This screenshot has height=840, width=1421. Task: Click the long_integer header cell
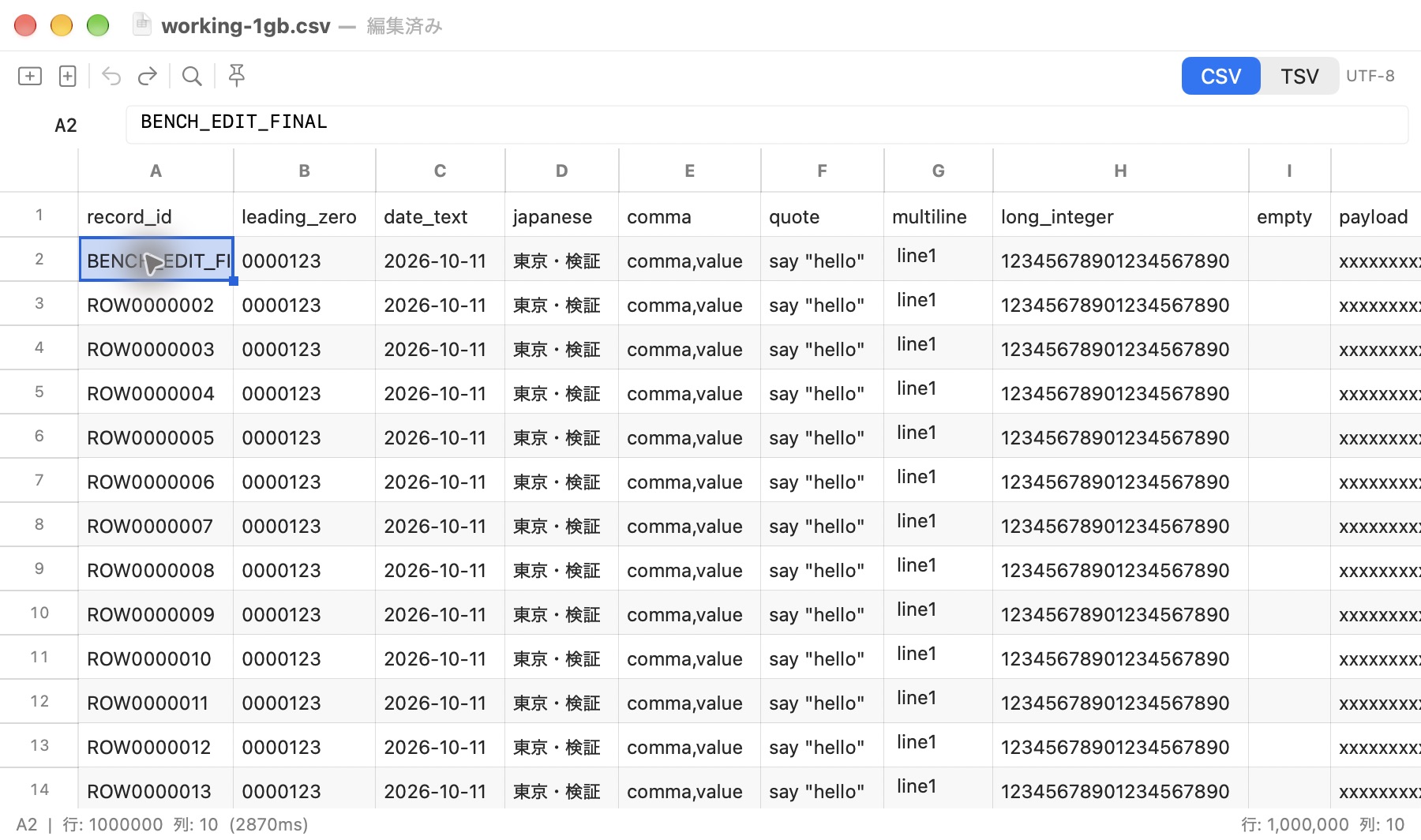tap(1120, 216)
